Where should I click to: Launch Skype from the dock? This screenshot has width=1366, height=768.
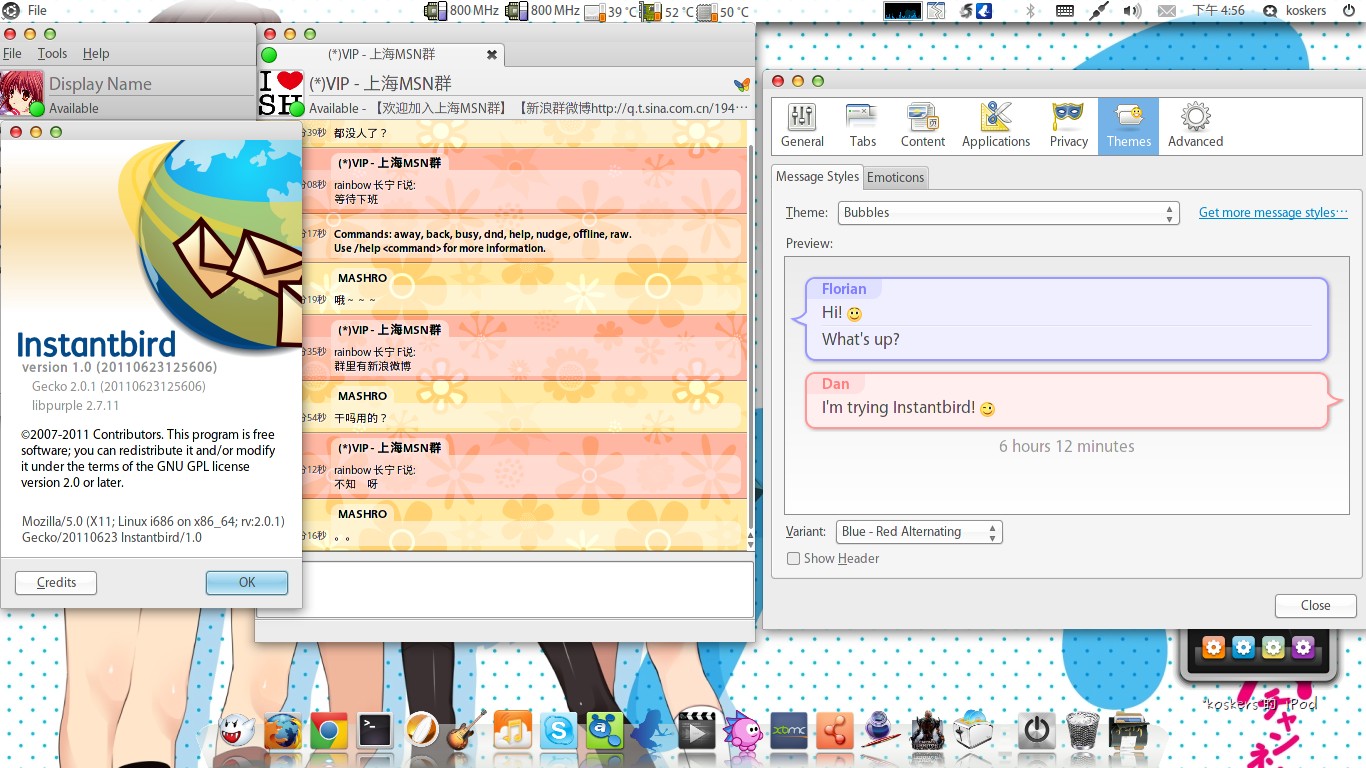(x=558, y=732)
